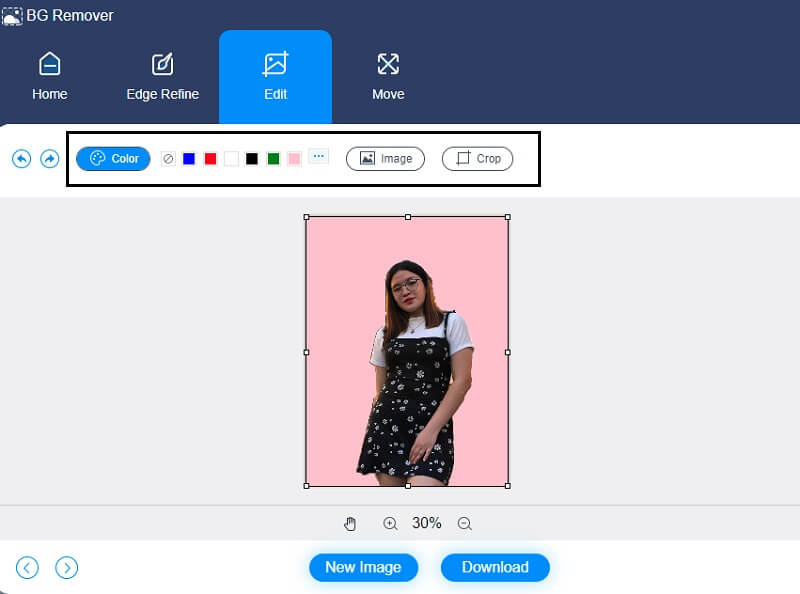Click the Zoom In magnifier icon
Screen dimensions: 800x594
coord(390,523)
